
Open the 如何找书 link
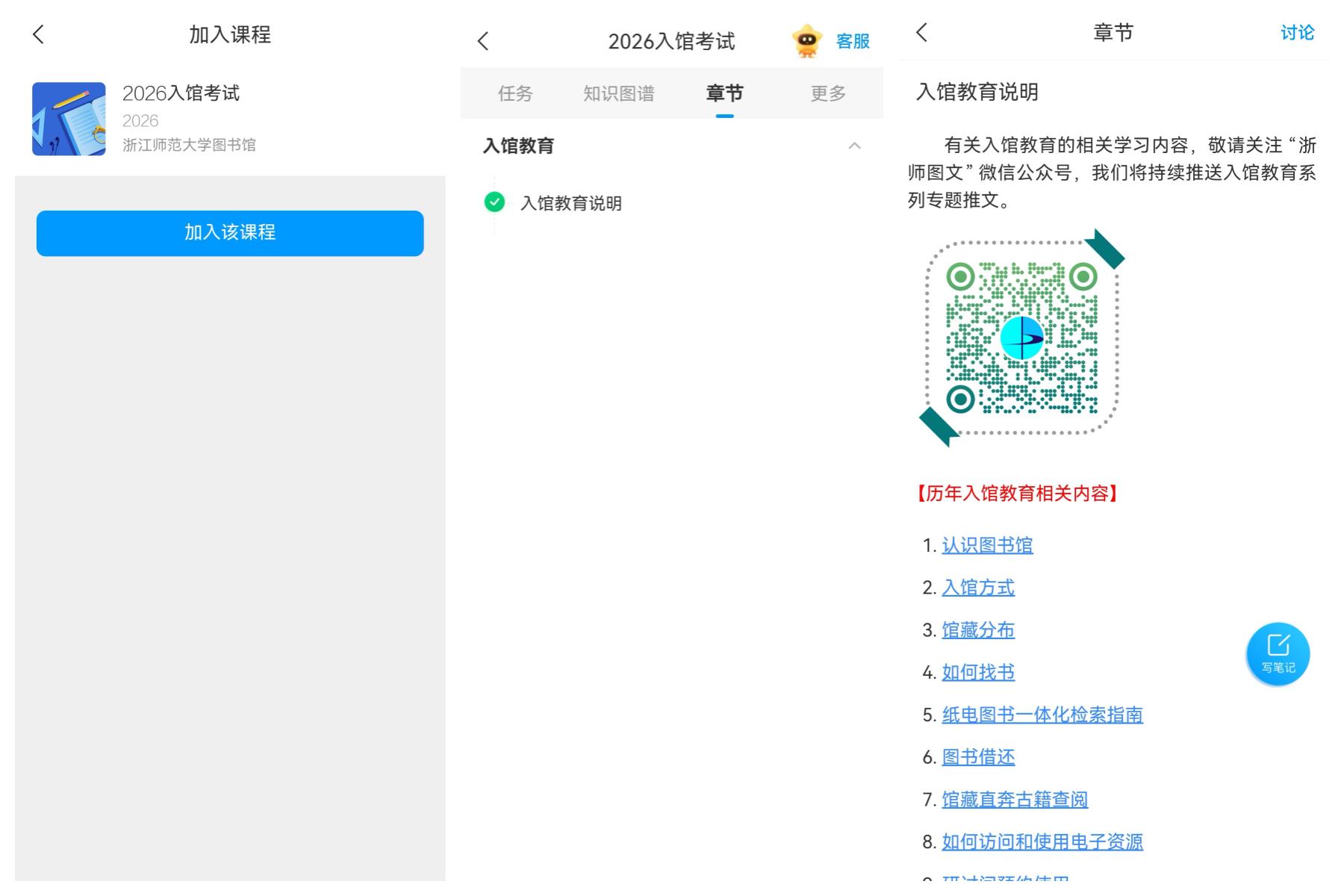click(978, 672)
